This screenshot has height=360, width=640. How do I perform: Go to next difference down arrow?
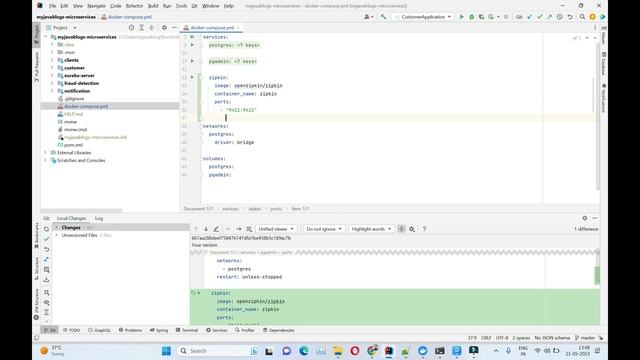coord(206,229)
